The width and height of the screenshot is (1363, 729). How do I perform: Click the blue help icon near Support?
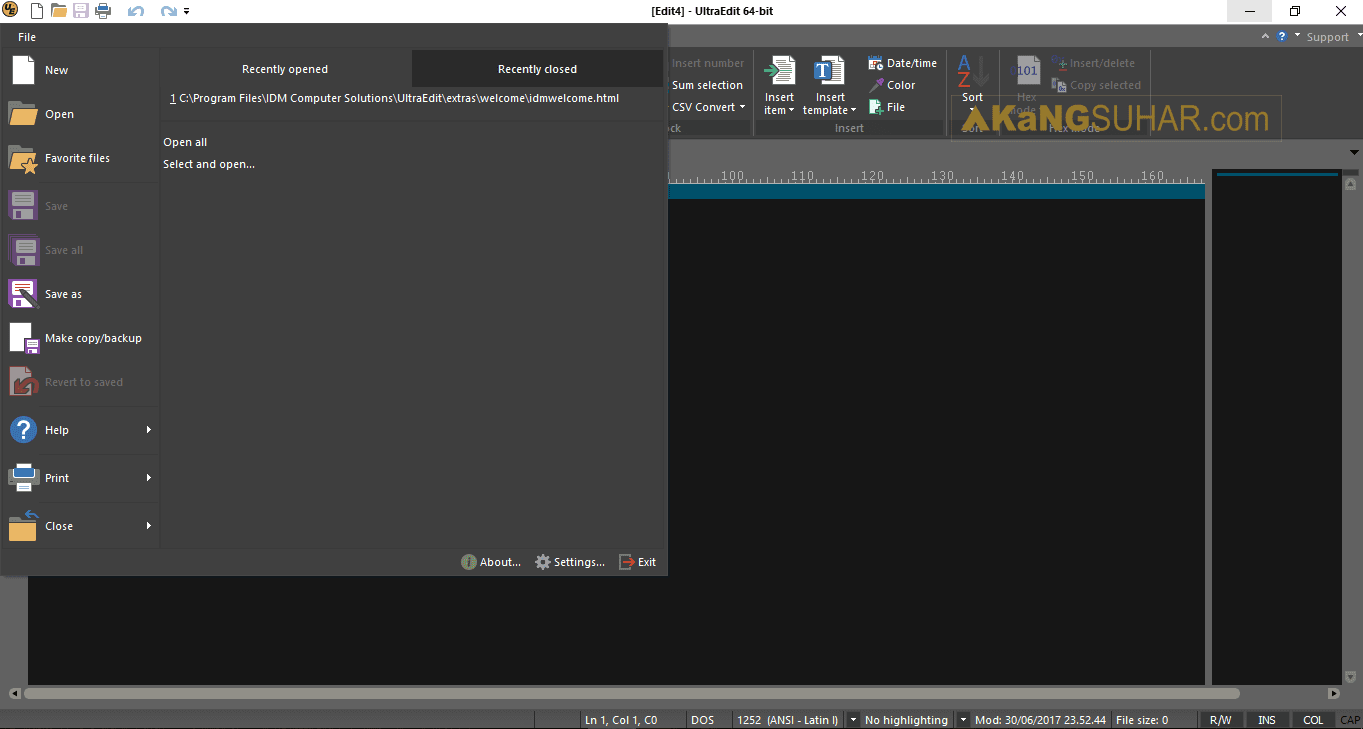pos(1281,36)
